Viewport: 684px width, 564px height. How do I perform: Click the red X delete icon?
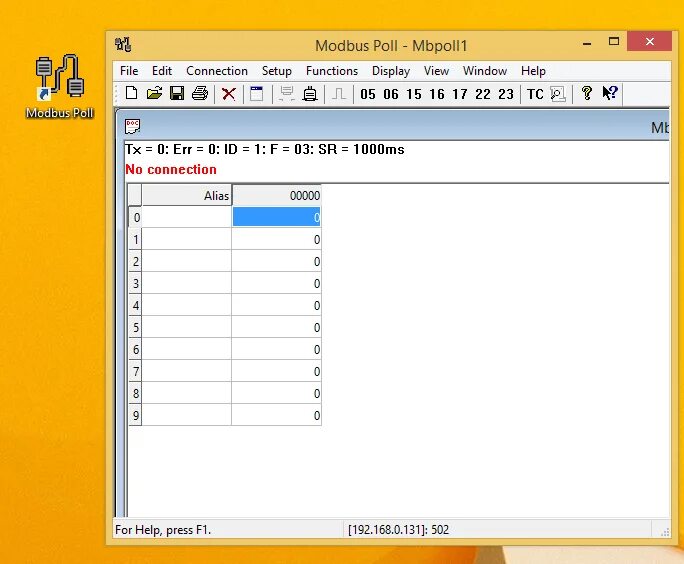tap(229, 93)
